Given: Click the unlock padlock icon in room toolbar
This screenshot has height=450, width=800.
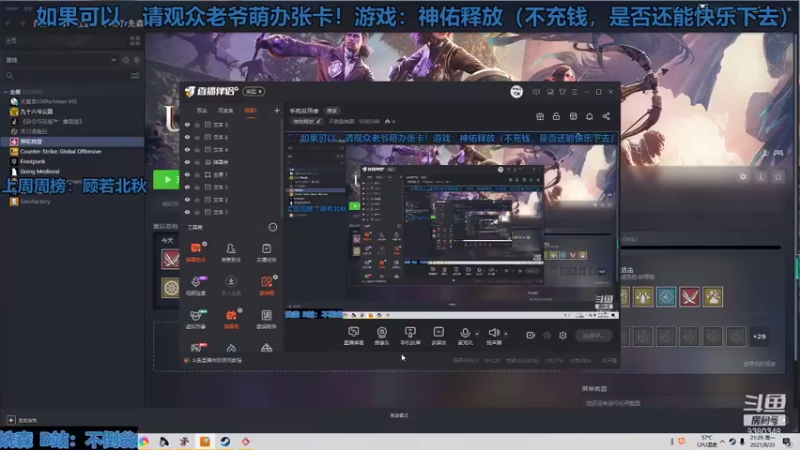Looking at the screenshot, I should click(556, 116).
